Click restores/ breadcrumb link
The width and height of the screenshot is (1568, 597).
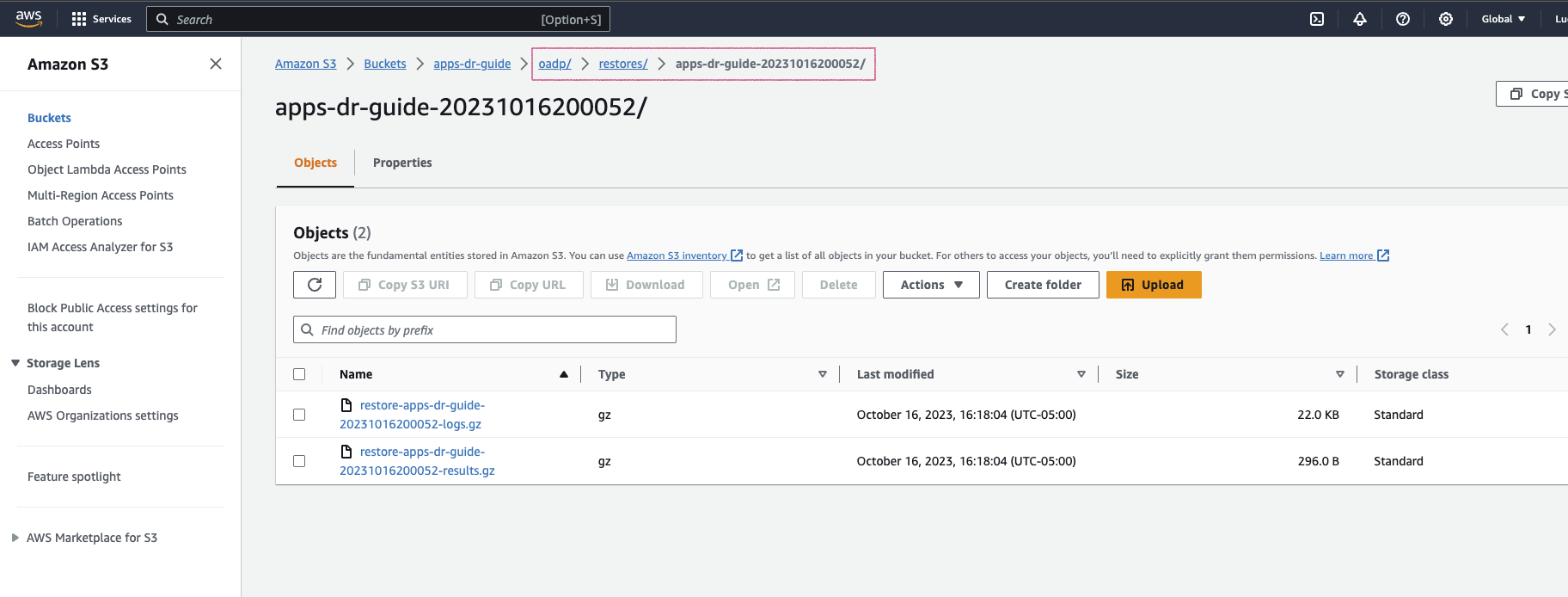(623, 64)
